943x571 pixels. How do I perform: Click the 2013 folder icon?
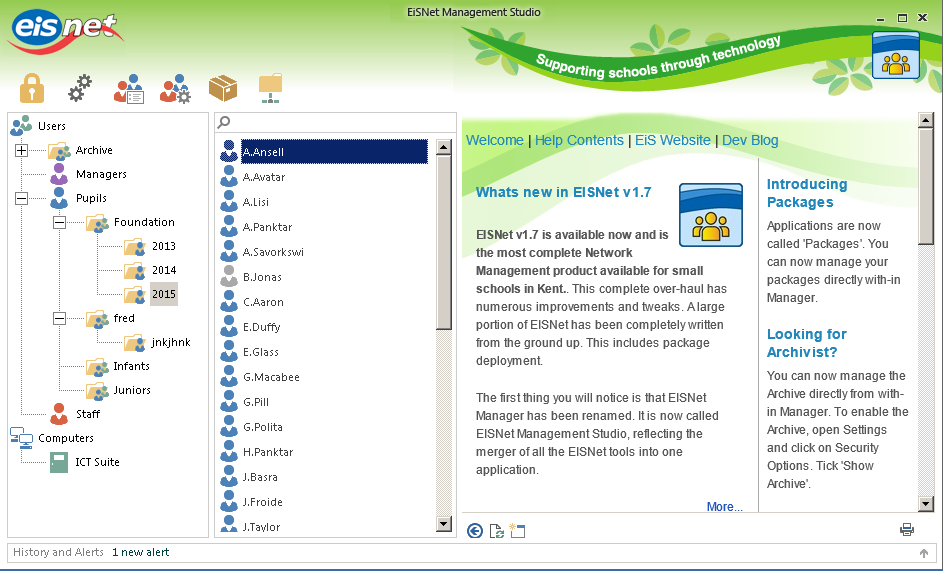click(135, 246)
